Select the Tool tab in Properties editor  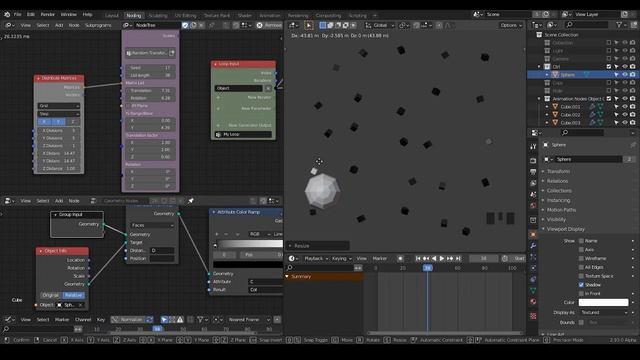tap(533, 147)
